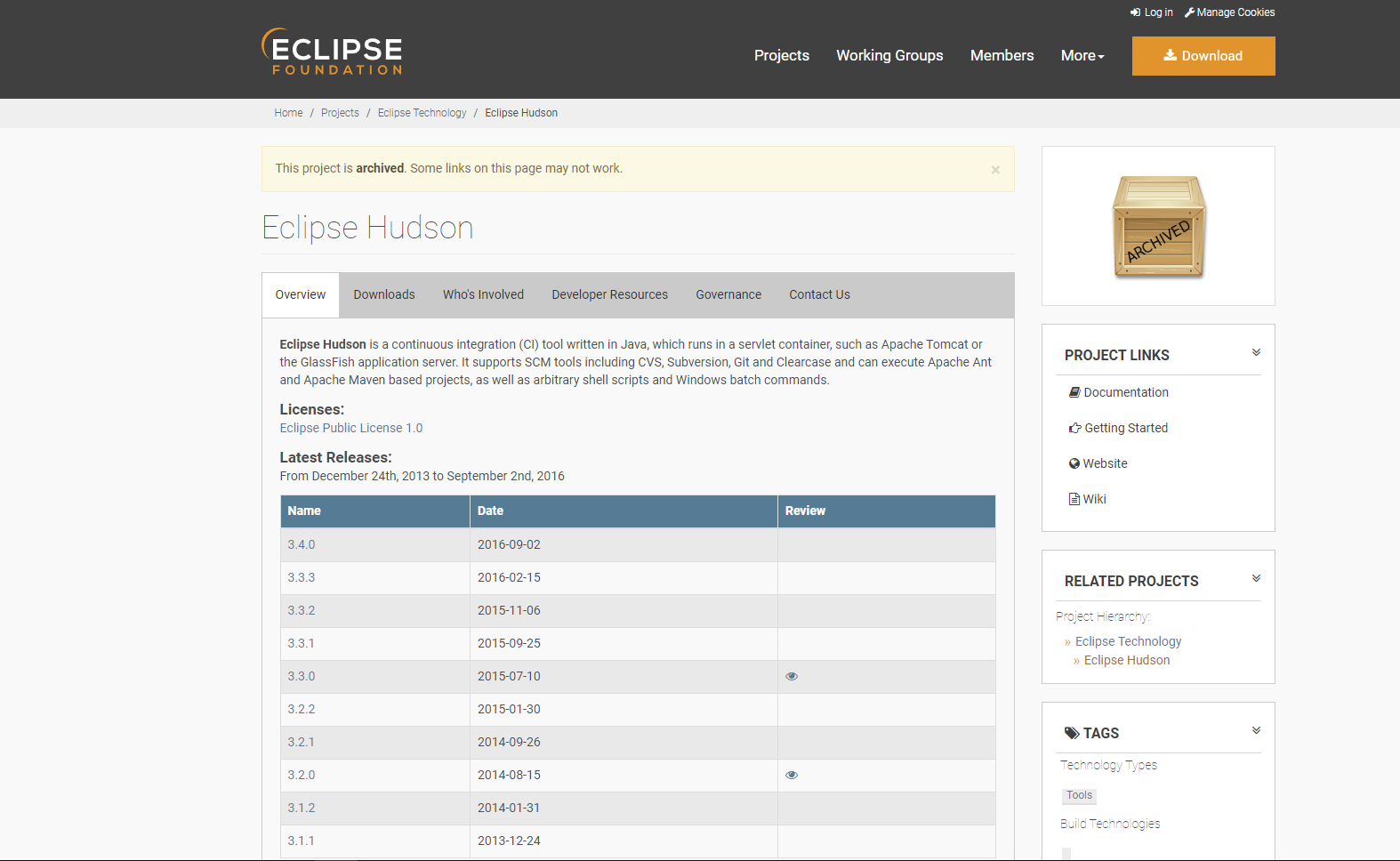View the review for release 3.2.0

792,775
